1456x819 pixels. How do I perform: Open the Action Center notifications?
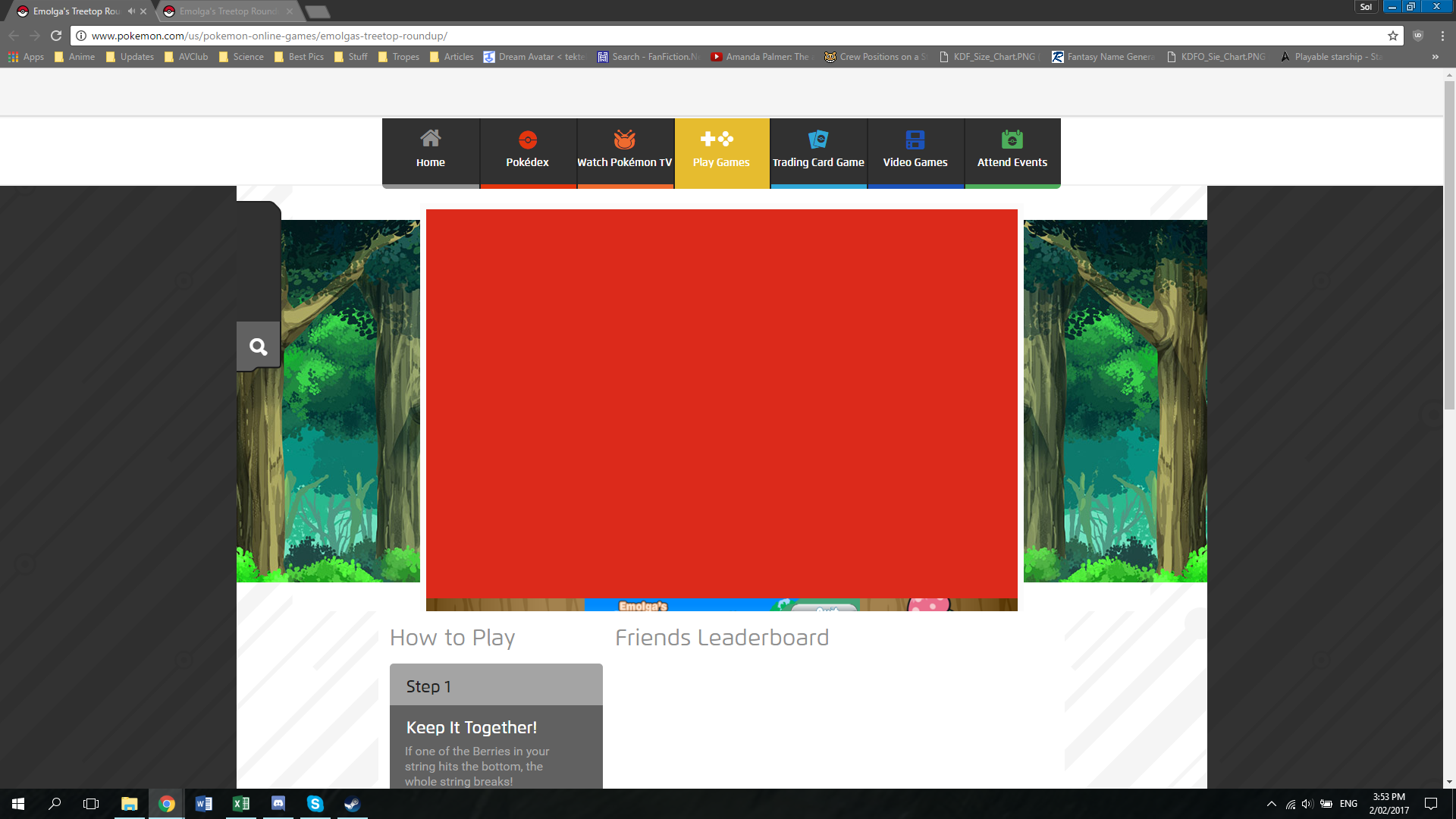coord(1431,804)
